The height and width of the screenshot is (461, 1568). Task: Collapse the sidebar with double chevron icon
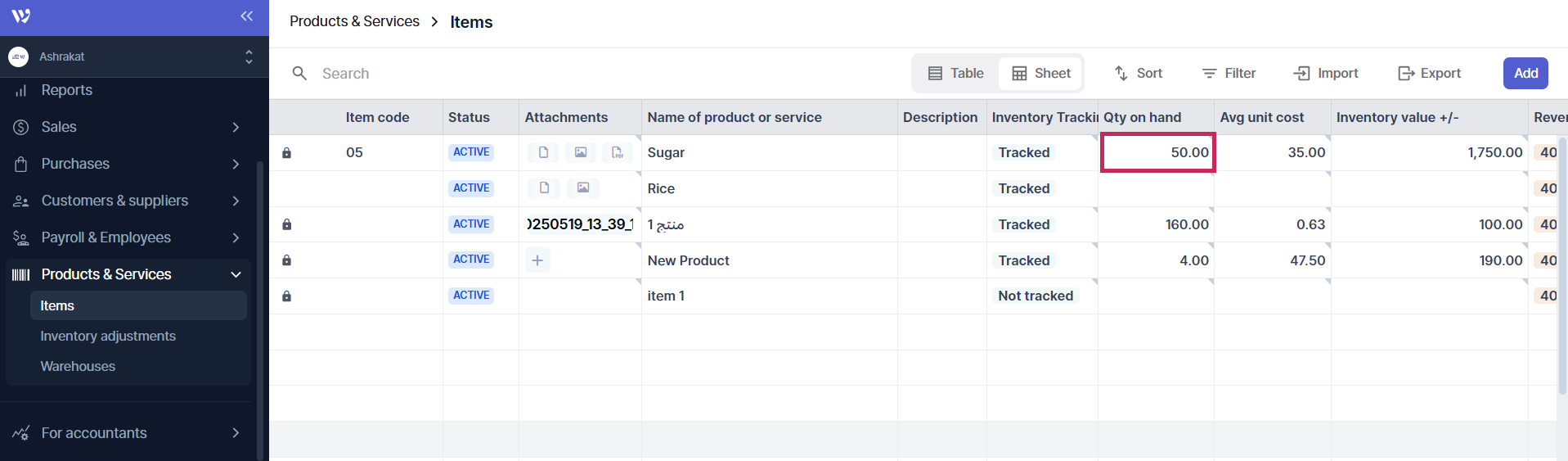coord(246,16)
